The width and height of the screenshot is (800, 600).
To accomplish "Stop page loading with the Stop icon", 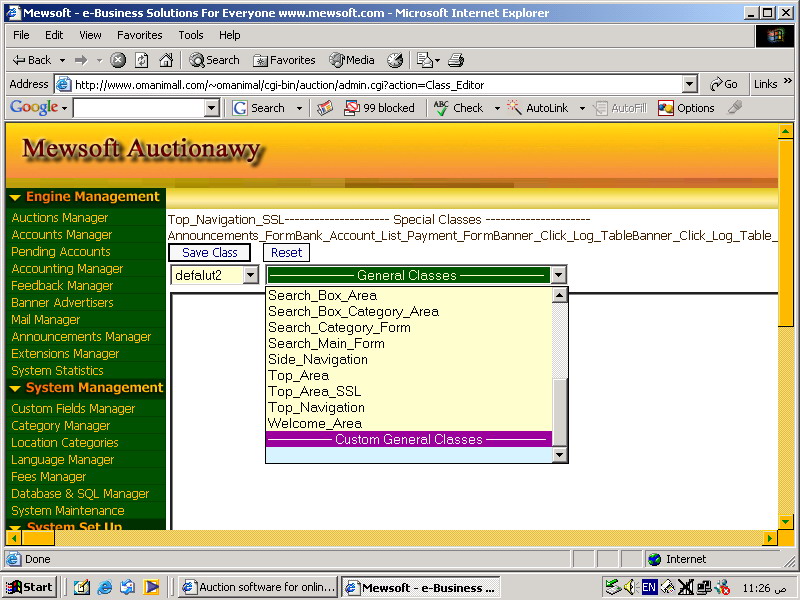I will click(x=118, y=60).
